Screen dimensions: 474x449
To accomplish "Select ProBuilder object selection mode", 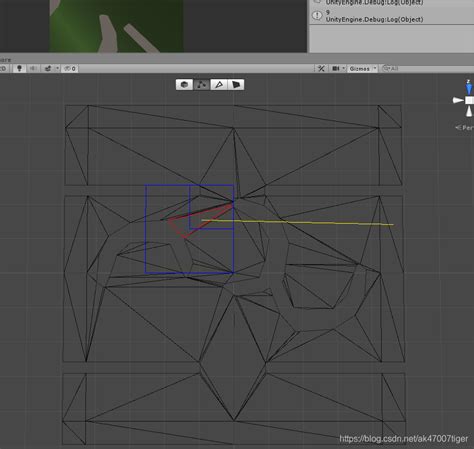I will tap(184, 85).
